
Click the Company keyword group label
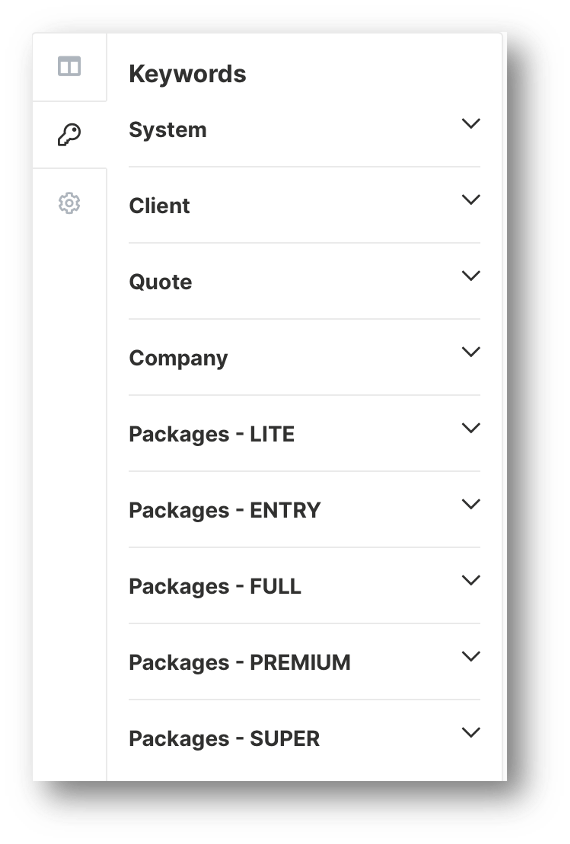pos(178,358)
